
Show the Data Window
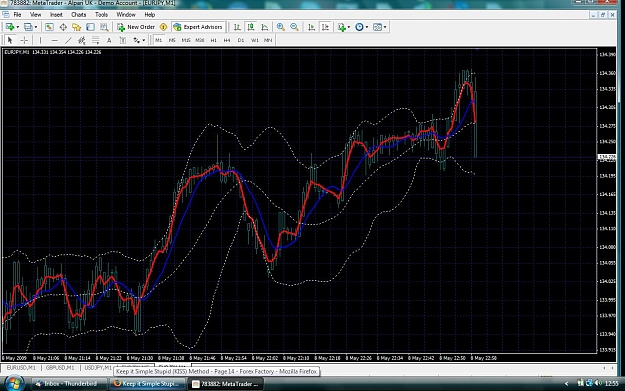click(x=63, y=27)
